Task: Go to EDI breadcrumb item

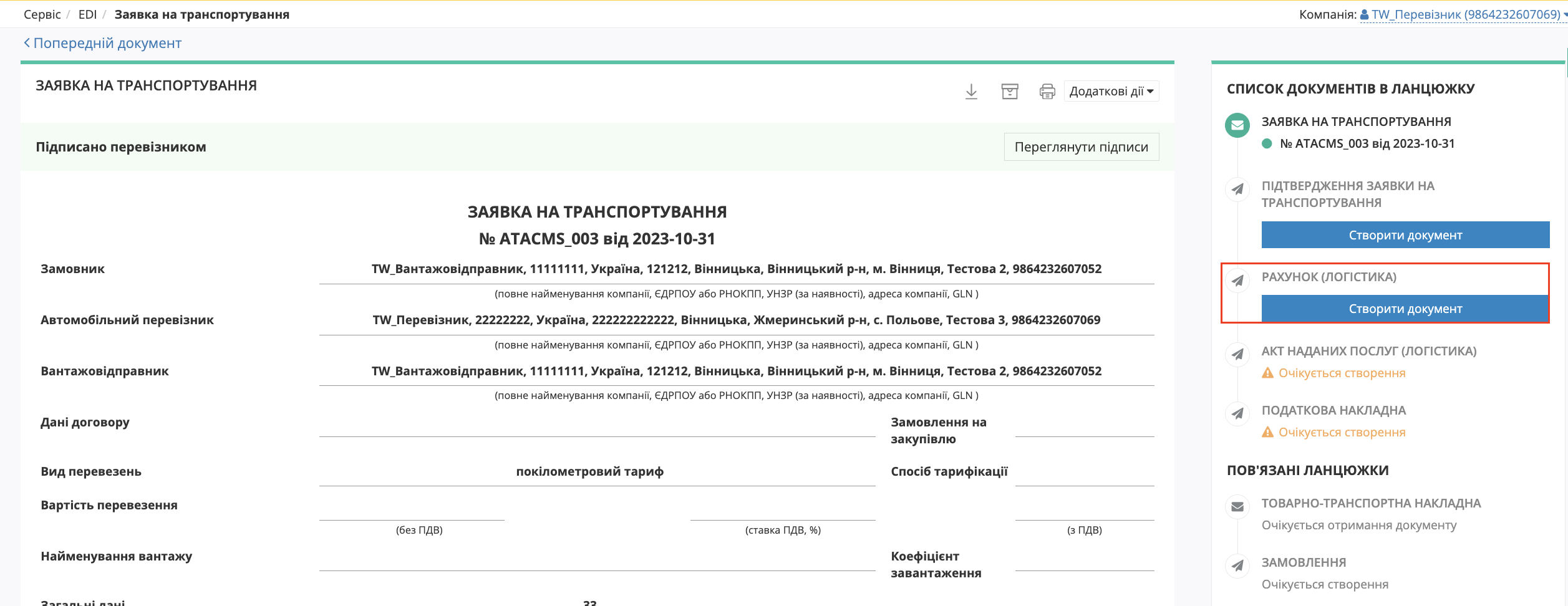Action: pos(87,14)
